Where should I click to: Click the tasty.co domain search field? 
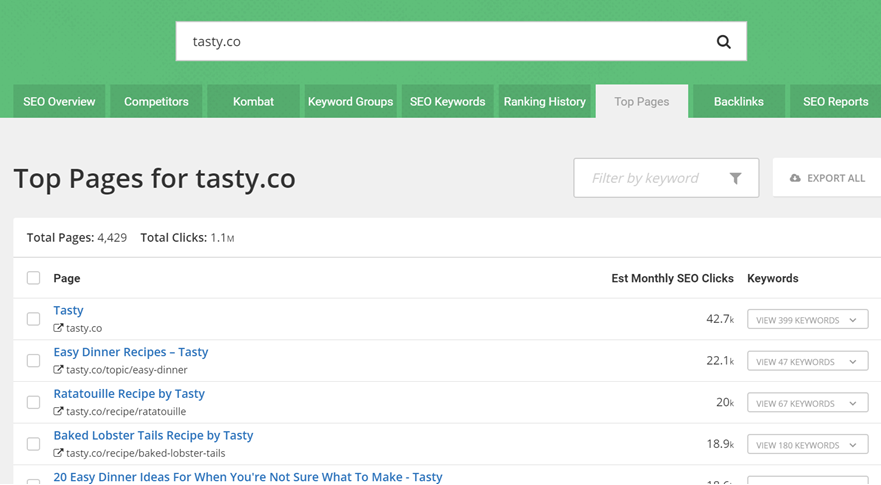[x=461, y=42]
